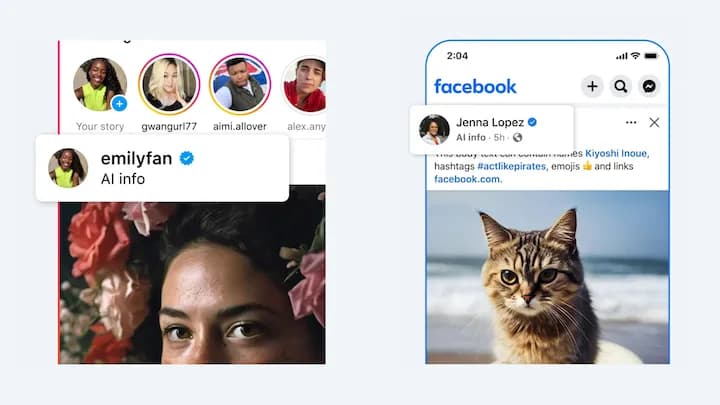Dismiss the post with X icon
The width and height of the screenshot is (720, 405).
click(654, 122)
